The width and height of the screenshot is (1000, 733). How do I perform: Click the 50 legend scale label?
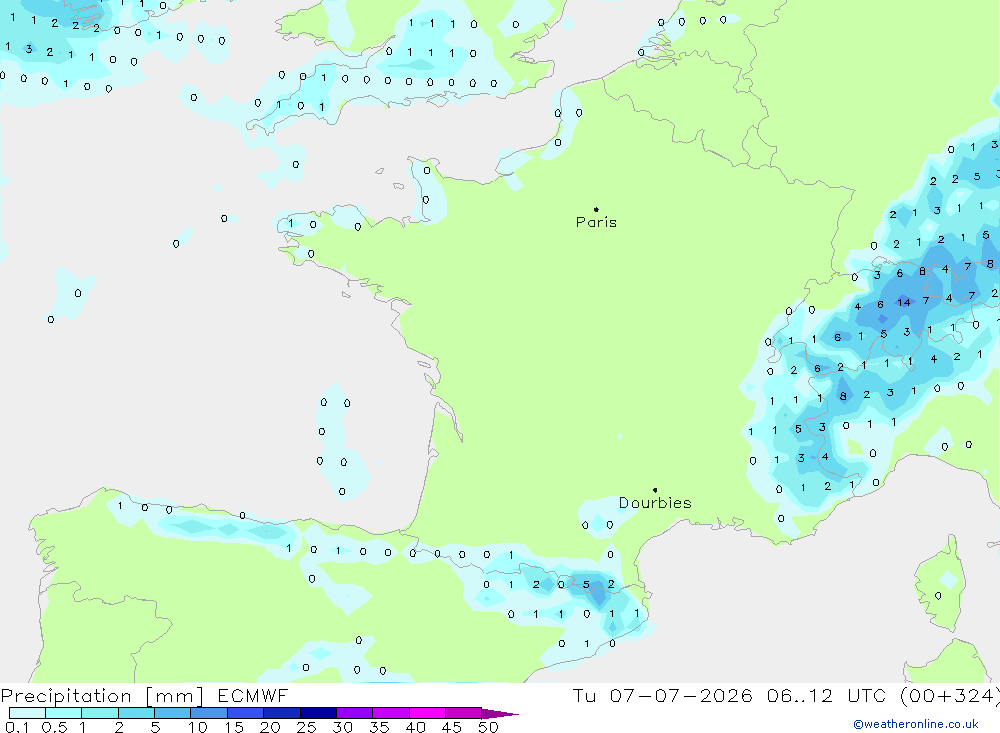pyautogui.click(x=488, y=727)
